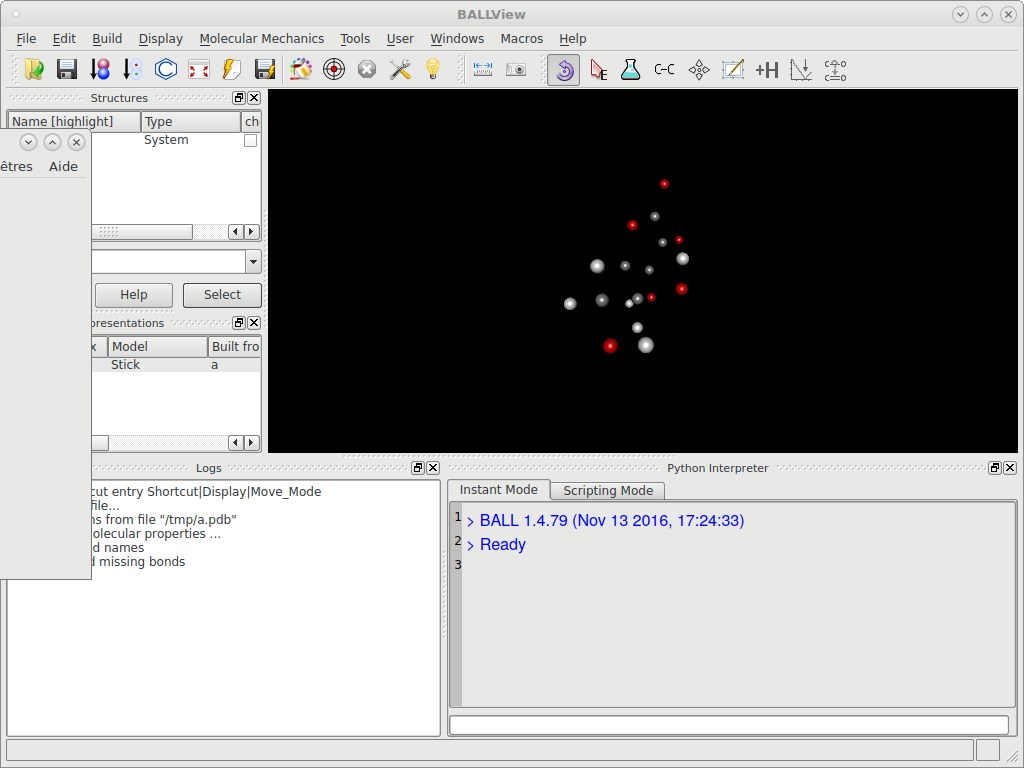Click the Structures list left scroll arrow
This screenshot has height=768, width=1024.
(x=236, y=232)
